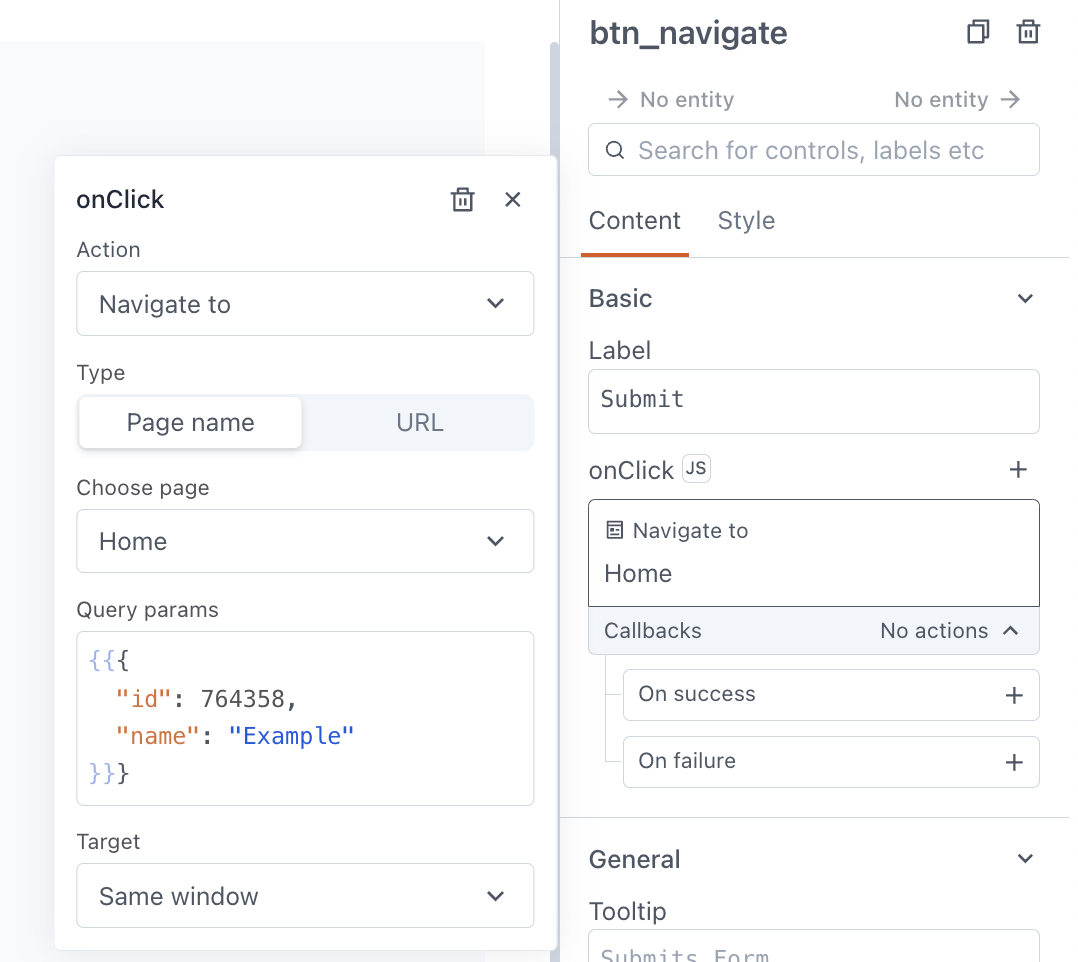Switch to the Content tab
The image size is (1078, 962).
(635, 221)
